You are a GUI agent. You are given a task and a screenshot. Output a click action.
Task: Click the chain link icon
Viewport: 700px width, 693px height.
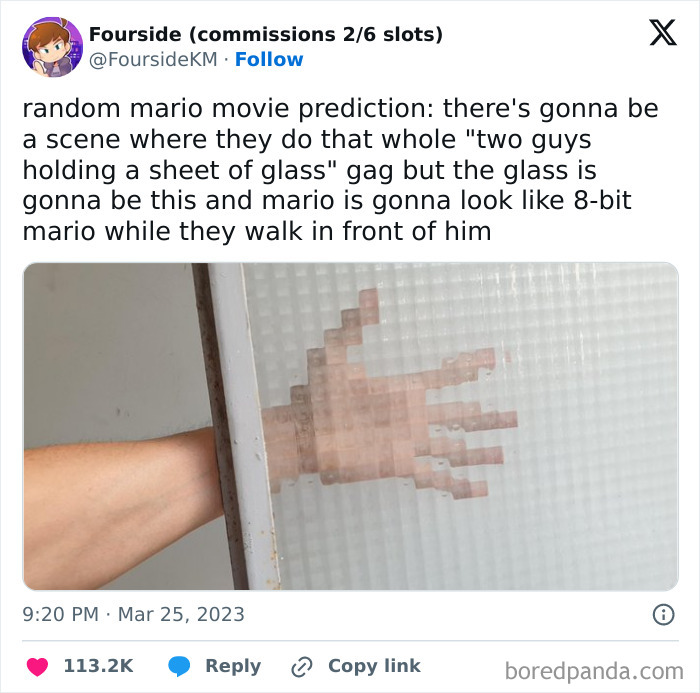[x=302, y=667]
